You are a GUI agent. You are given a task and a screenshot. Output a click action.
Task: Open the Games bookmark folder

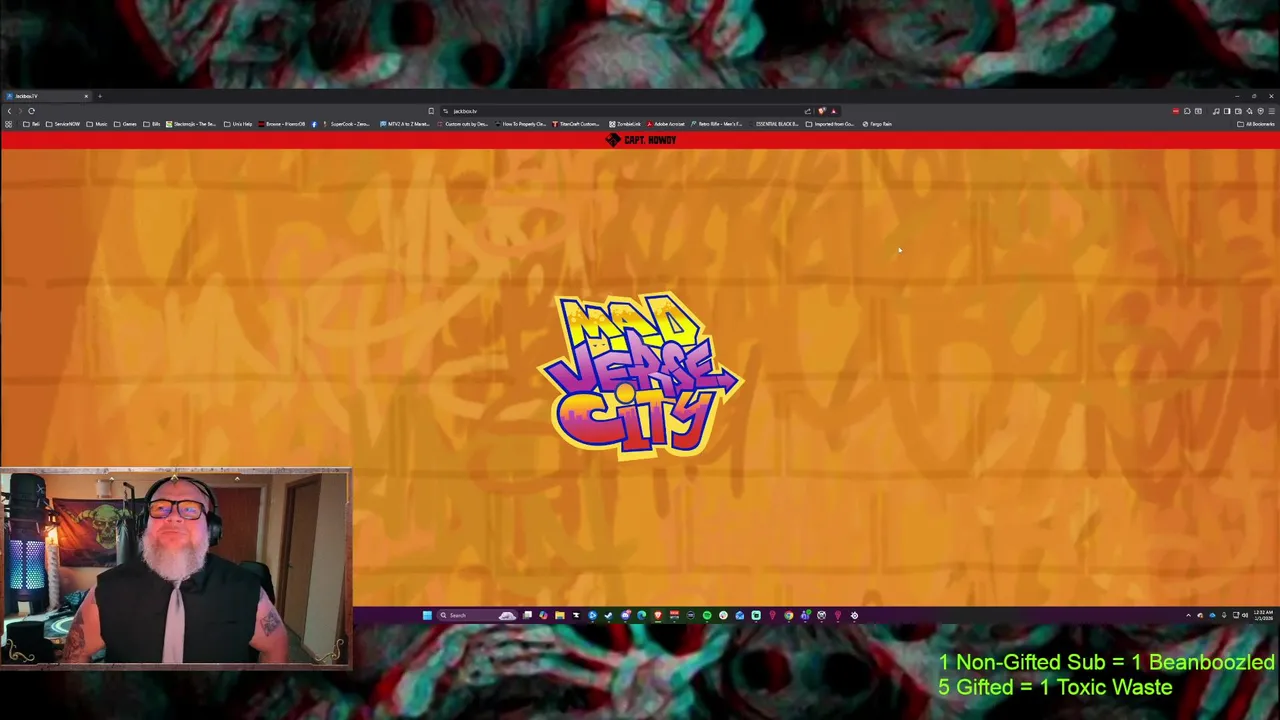coord(125,124)
